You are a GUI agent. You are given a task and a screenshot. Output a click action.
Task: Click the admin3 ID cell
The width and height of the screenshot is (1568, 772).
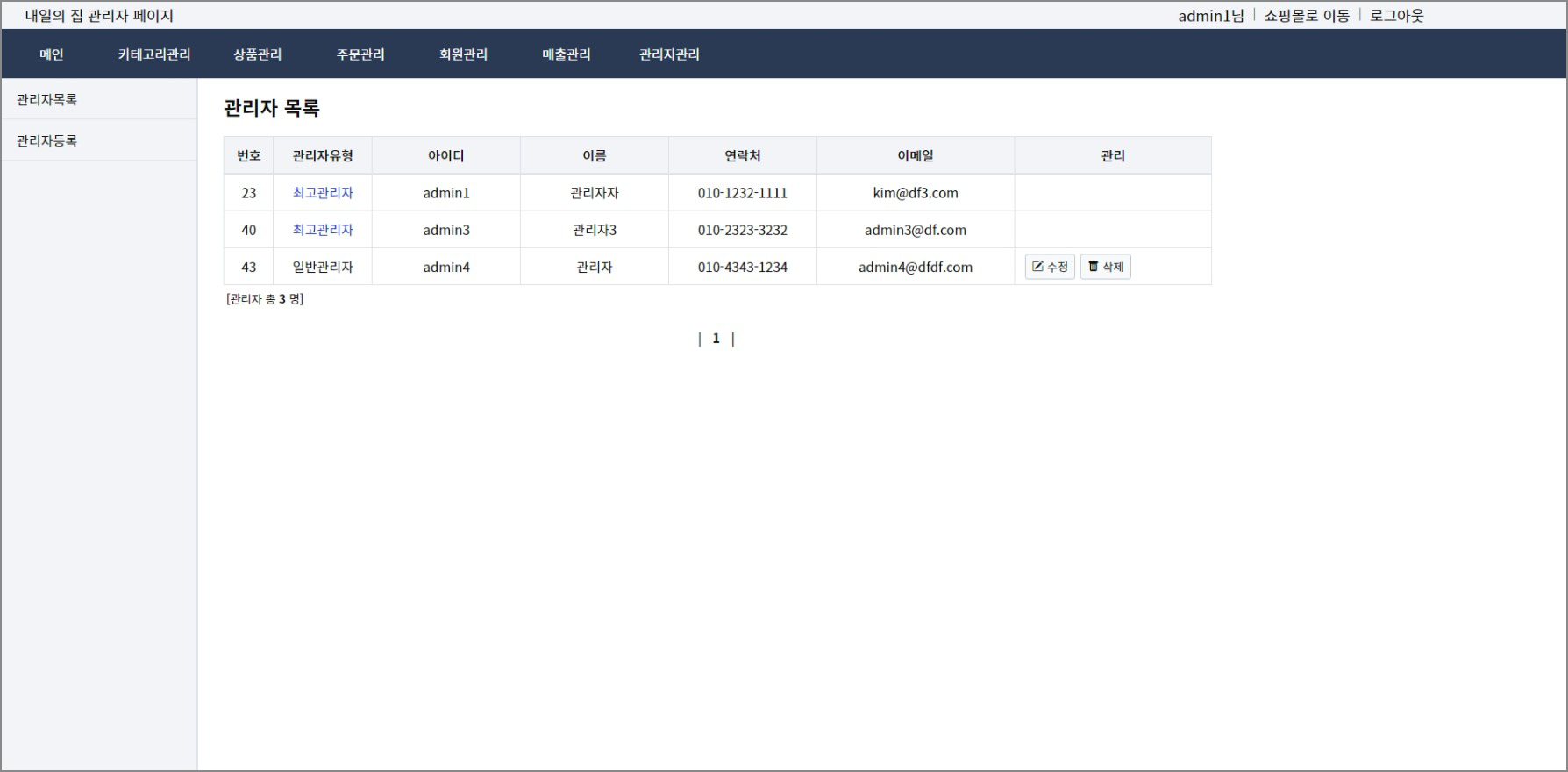point(446,230)
